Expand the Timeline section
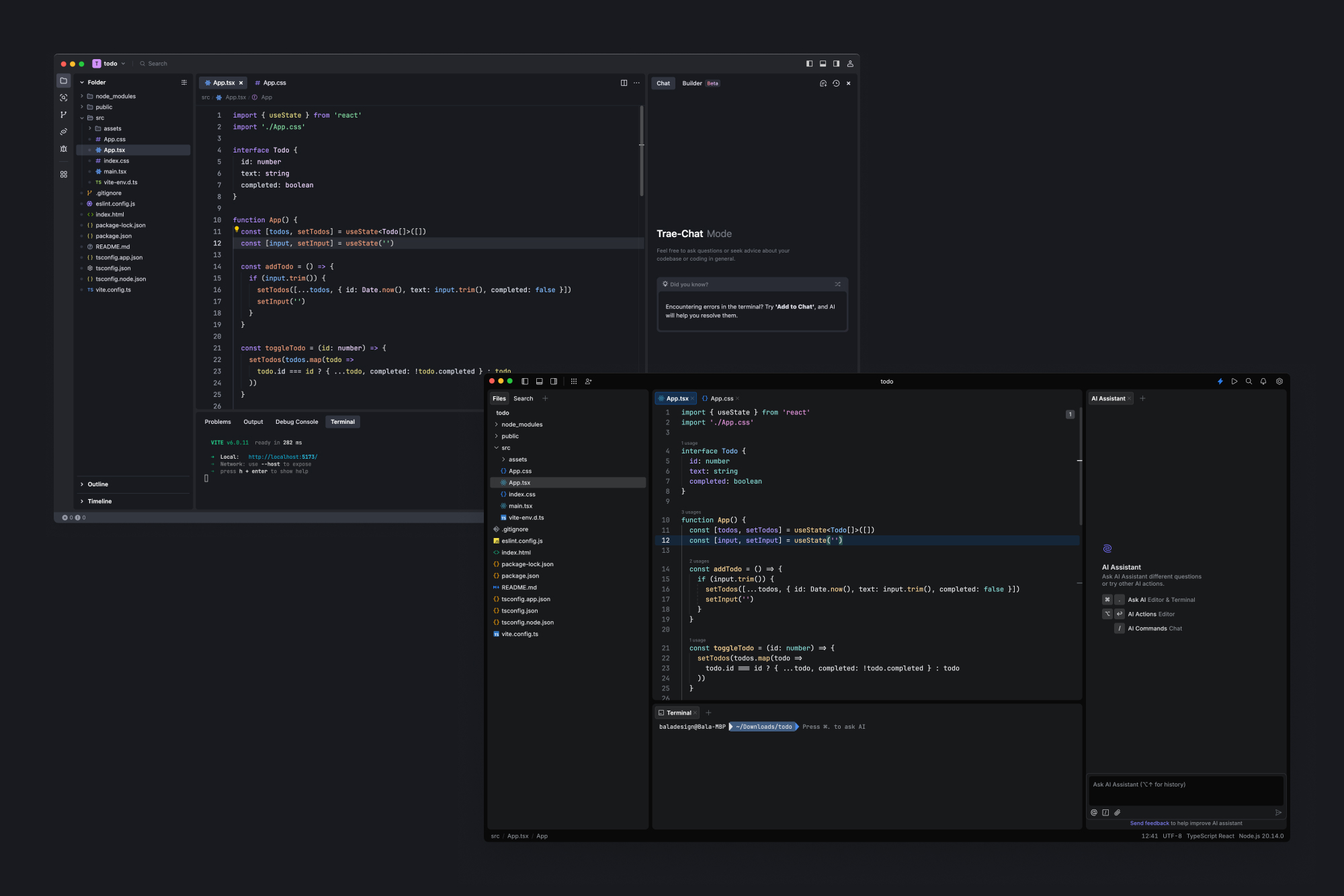Viewport: 1344px width, 896px height. [x=99, y=501]
